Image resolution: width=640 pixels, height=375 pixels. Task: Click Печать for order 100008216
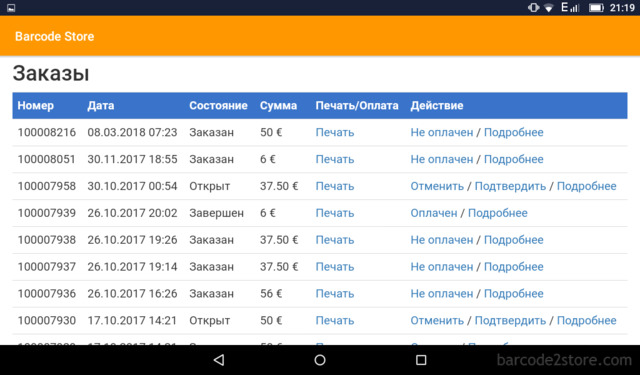point(335,132)
